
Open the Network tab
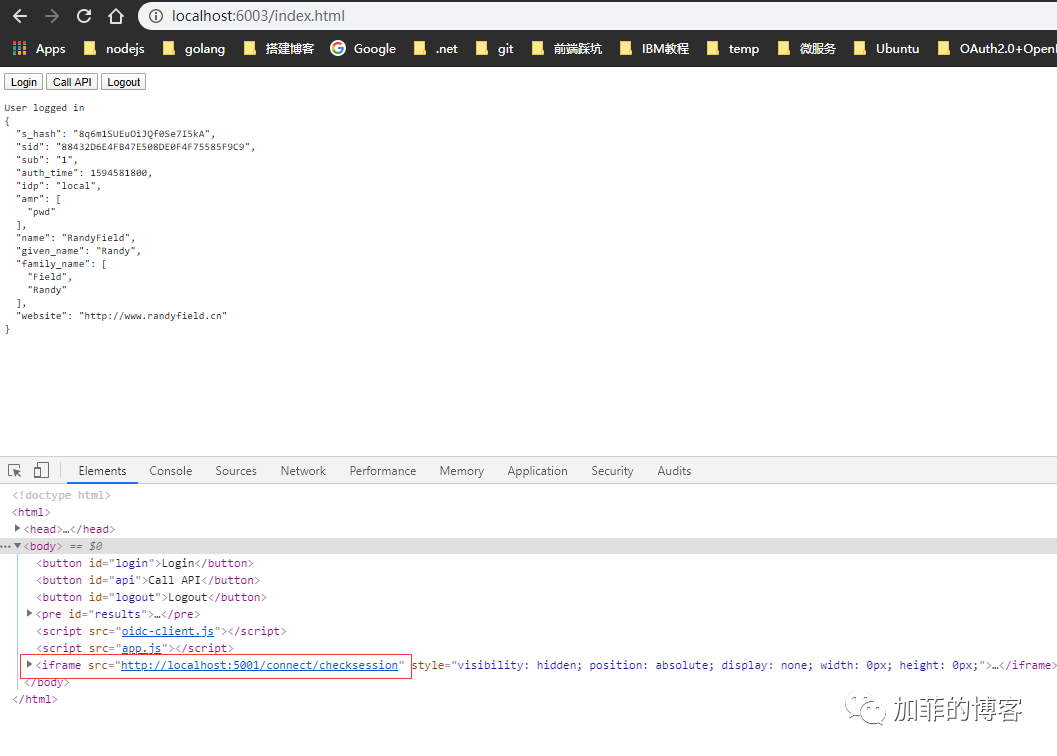(x=303, y=471)
